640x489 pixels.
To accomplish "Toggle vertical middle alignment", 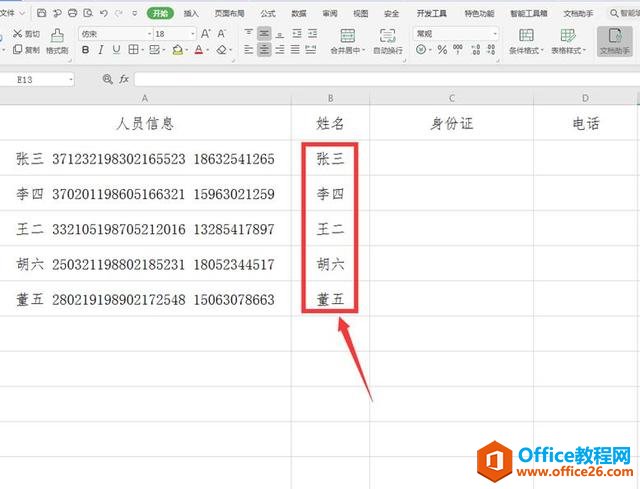I will point(264,33).
